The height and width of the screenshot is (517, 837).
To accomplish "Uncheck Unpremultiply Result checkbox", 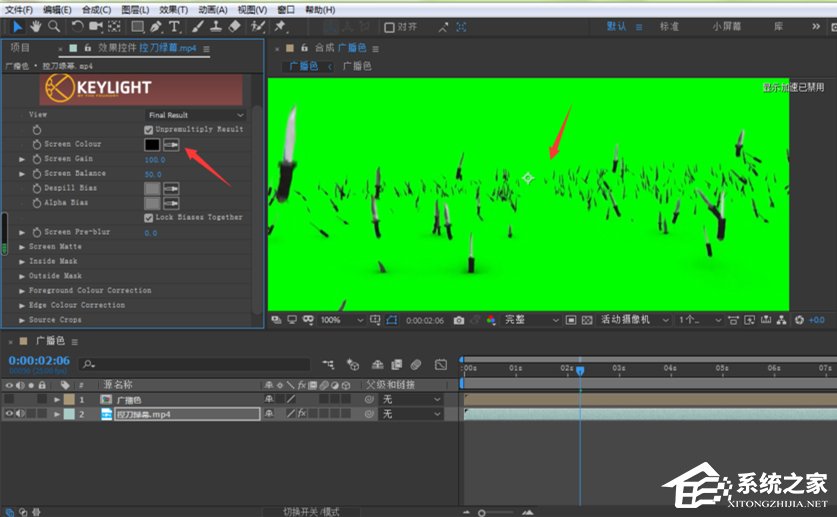I will coord(149,130).
